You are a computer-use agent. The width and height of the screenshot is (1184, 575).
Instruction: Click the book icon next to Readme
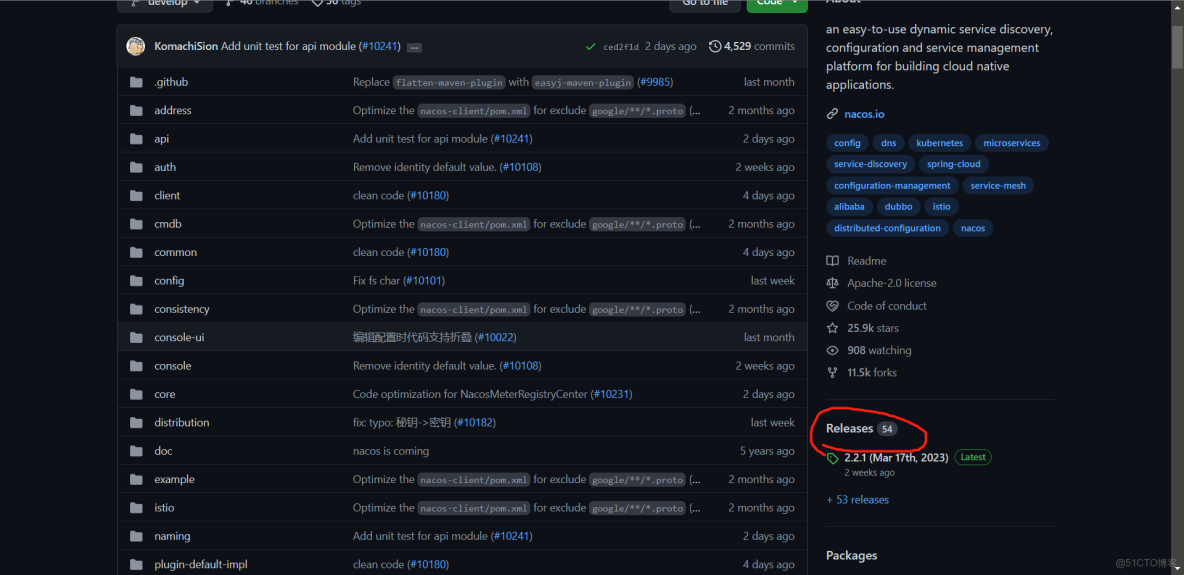(832, 261)
